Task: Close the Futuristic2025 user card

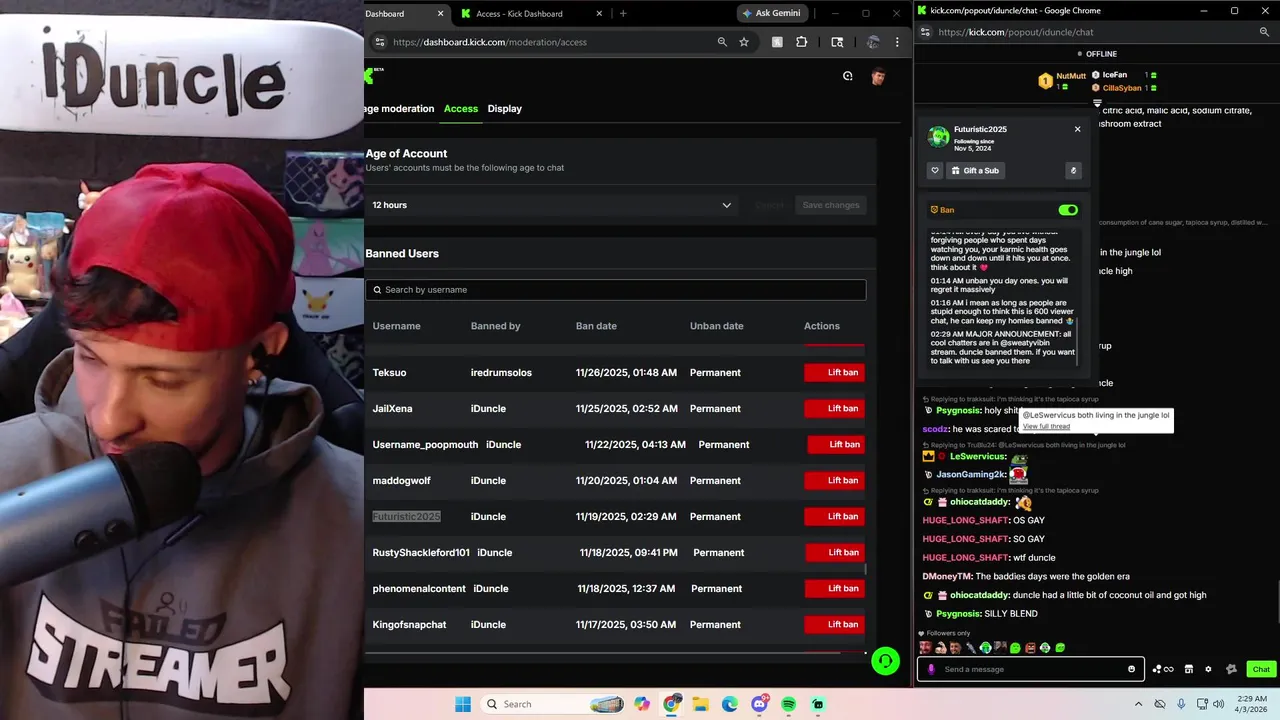Action: 1077,129
